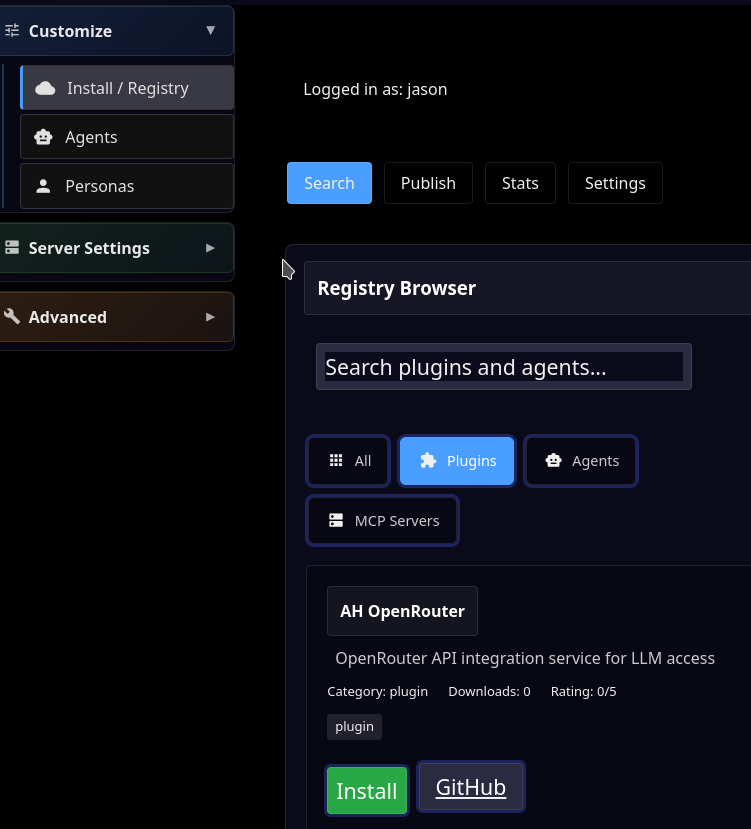Open the Stats tab
Image resolution: width=751 pixels, height=829 pixels.
tap(520, 183)
